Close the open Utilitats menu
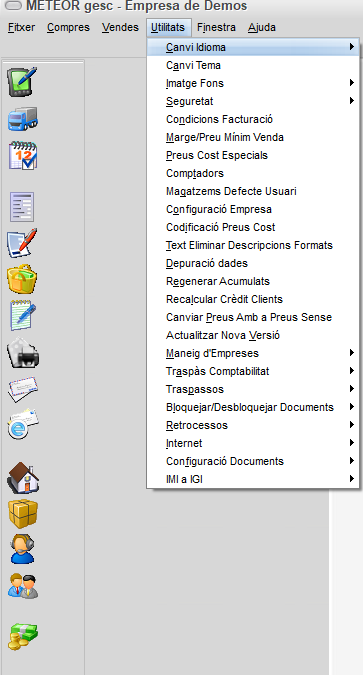363x675 pixels. tap(168, 28)
